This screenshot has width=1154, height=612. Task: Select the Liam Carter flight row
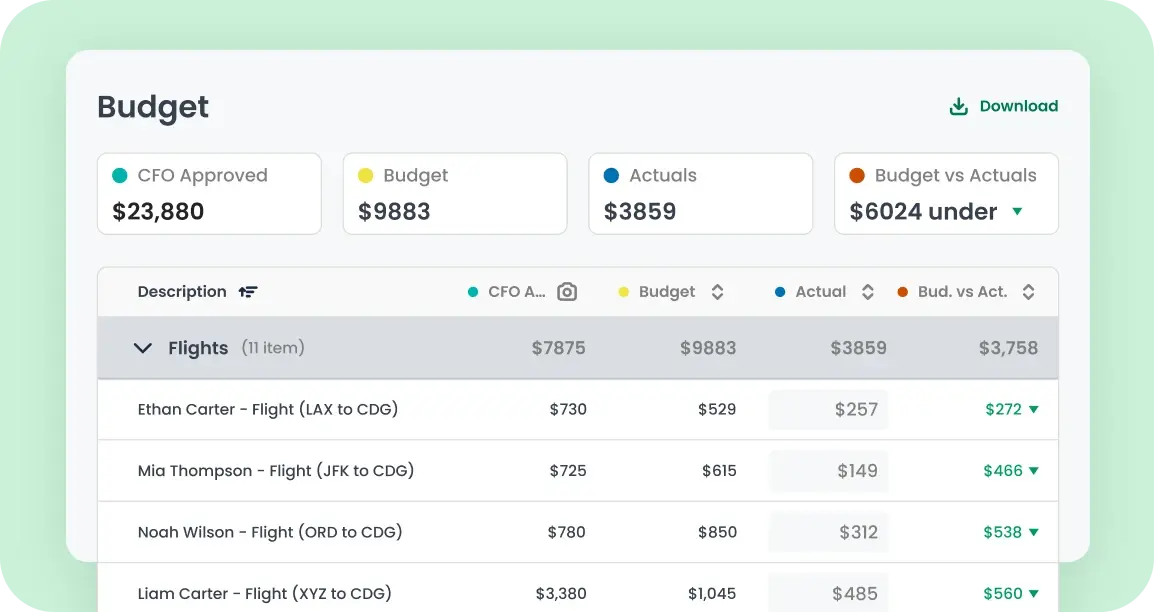400,593
